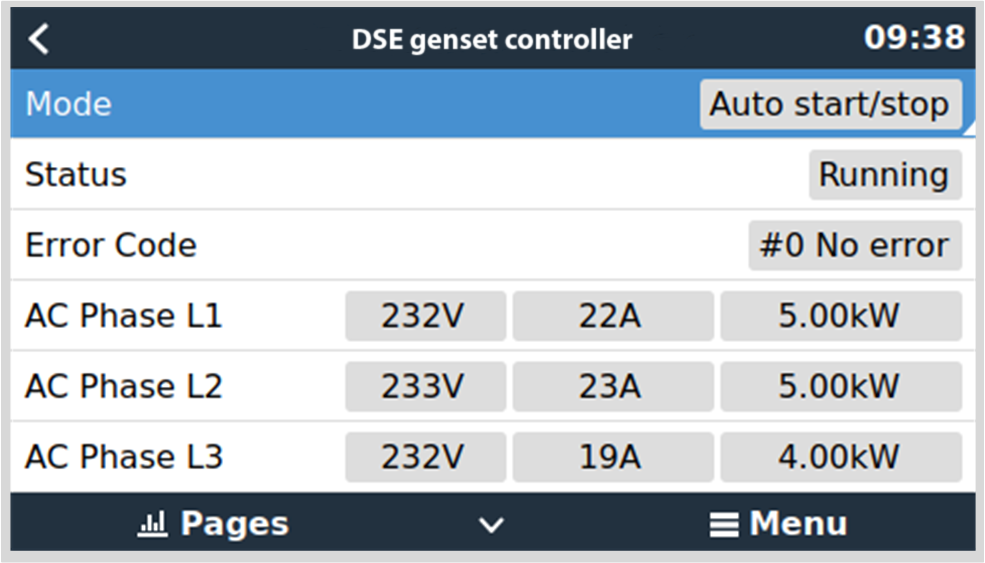Click L3 power 4.00kW field
This screenshot has height=563, width=985.
click(840, 457)
